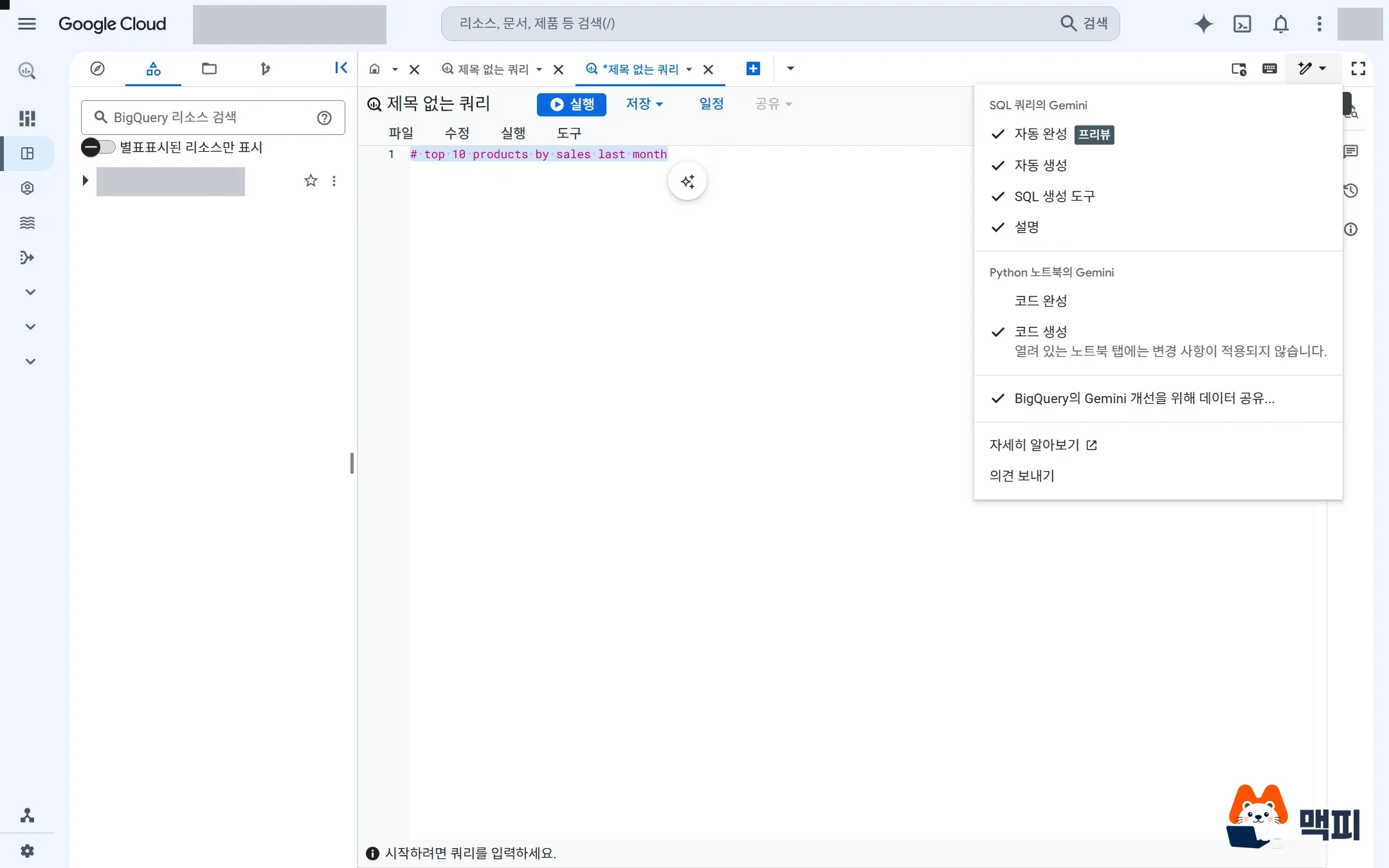Image resolution: width=1389 pixels, height=868 pixels.
Task: Open the 공유 dropdown
Action: pyautogui.click(x=773, y=104)
